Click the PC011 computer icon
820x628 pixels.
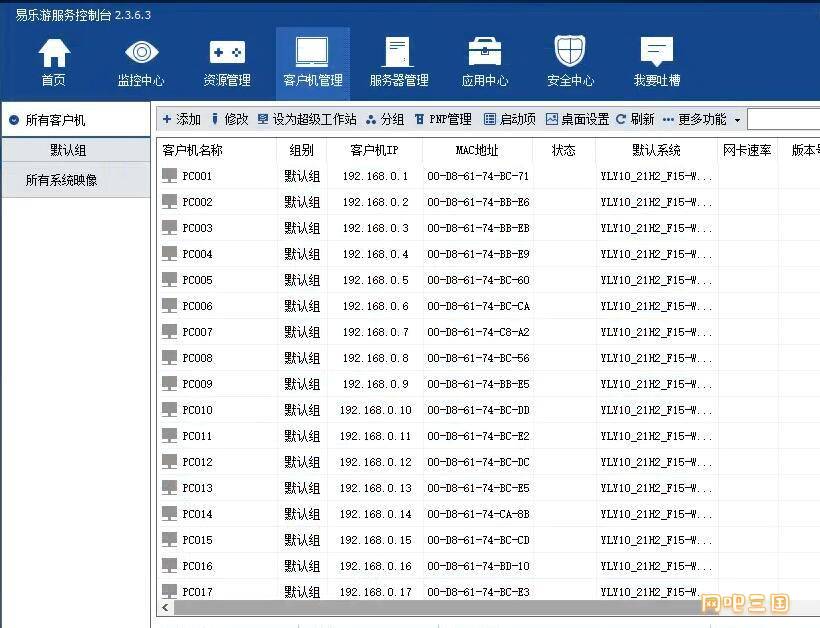(169, 436)
